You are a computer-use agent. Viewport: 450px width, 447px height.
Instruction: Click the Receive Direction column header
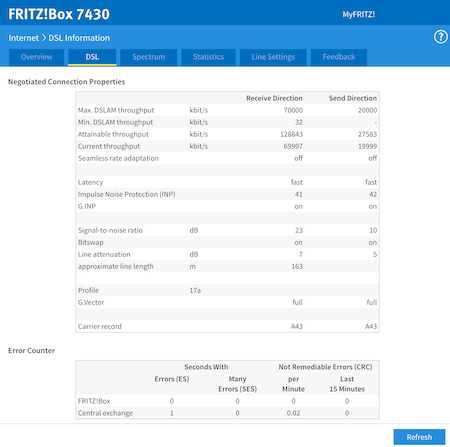click(x=274, y=98)
